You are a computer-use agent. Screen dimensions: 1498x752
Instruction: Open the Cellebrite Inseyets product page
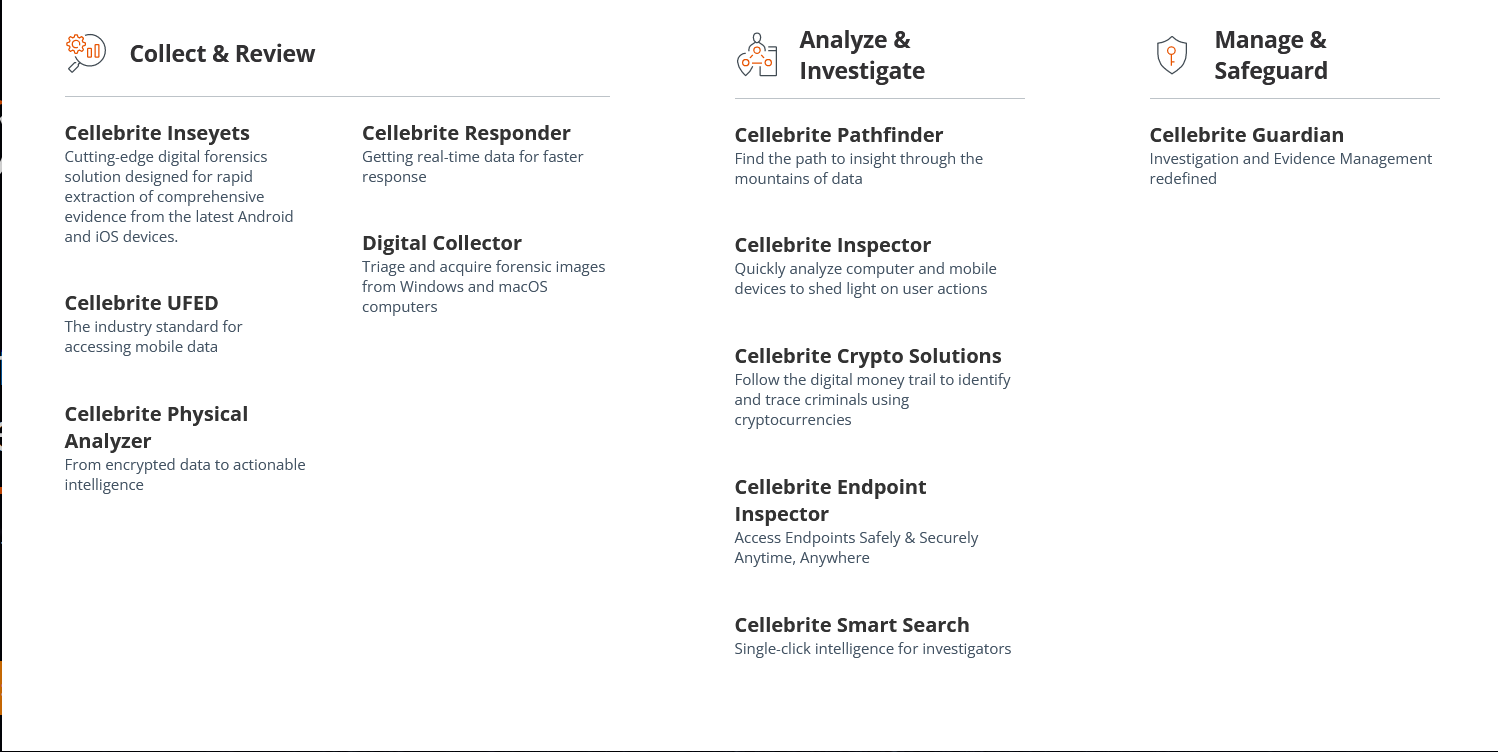tap(157, 132)
